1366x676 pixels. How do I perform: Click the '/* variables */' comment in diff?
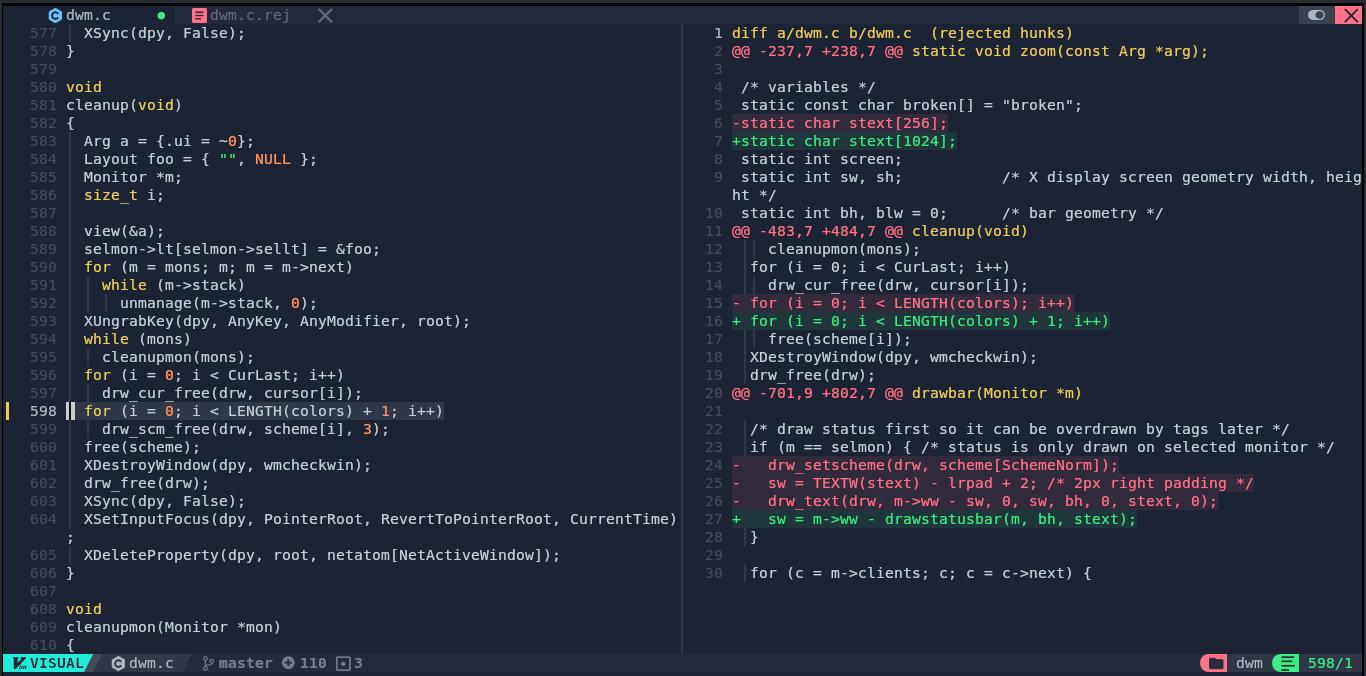(808, 87)
